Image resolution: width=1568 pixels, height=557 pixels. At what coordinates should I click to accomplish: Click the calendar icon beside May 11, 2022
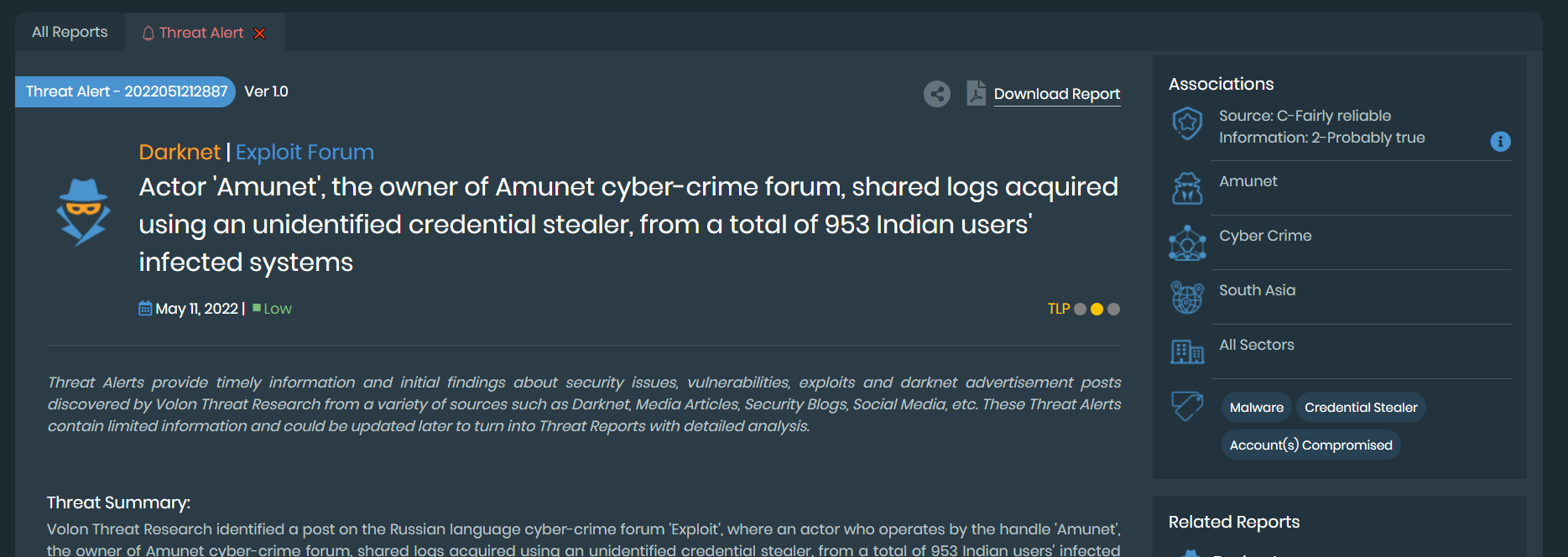[143, 308]
